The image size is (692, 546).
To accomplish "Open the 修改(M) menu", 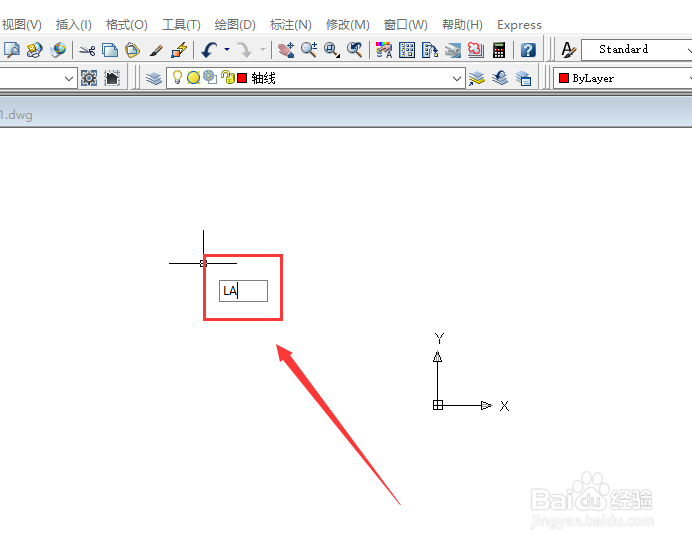I will (347, 25).
